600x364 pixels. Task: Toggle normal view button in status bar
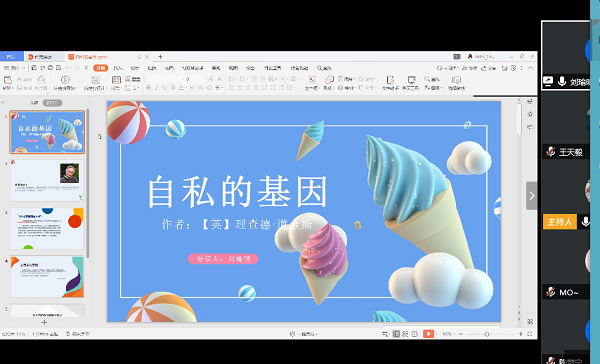[396, 334]
